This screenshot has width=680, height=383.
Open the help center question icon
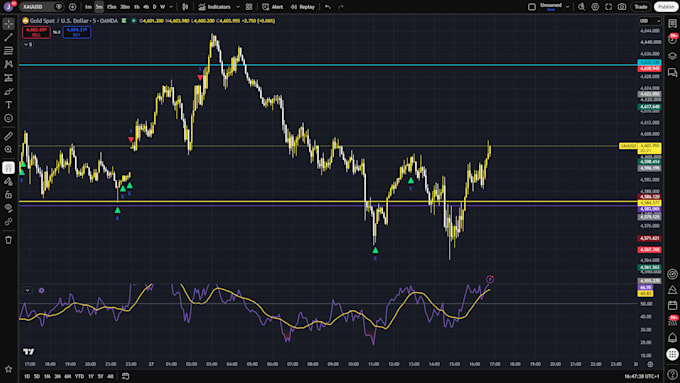[672, 374]
